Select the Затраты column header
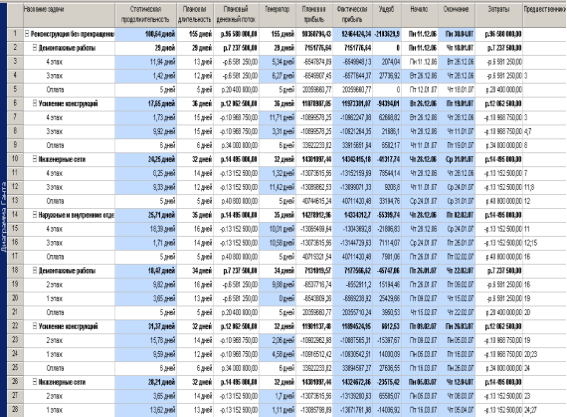 tap(499, 15)
